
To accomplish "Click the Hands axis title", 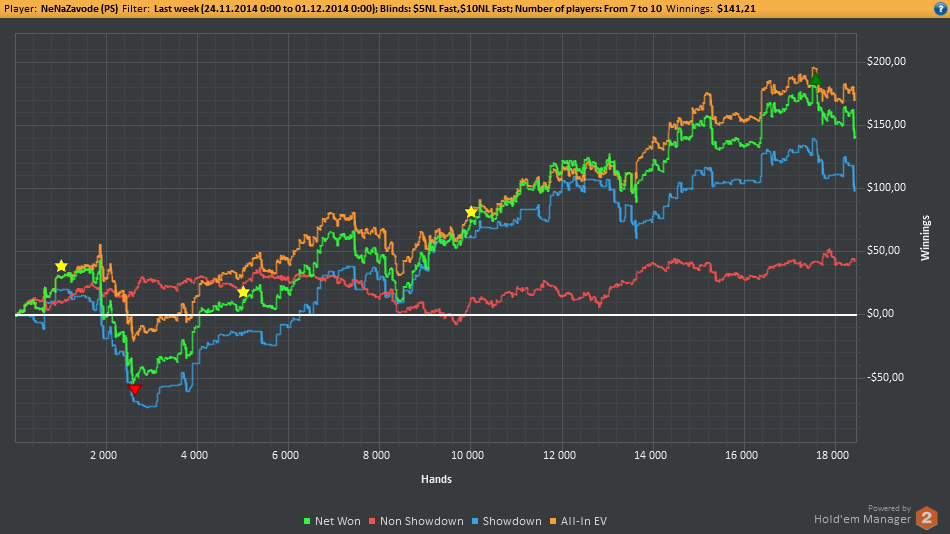I will click(436, 479).
